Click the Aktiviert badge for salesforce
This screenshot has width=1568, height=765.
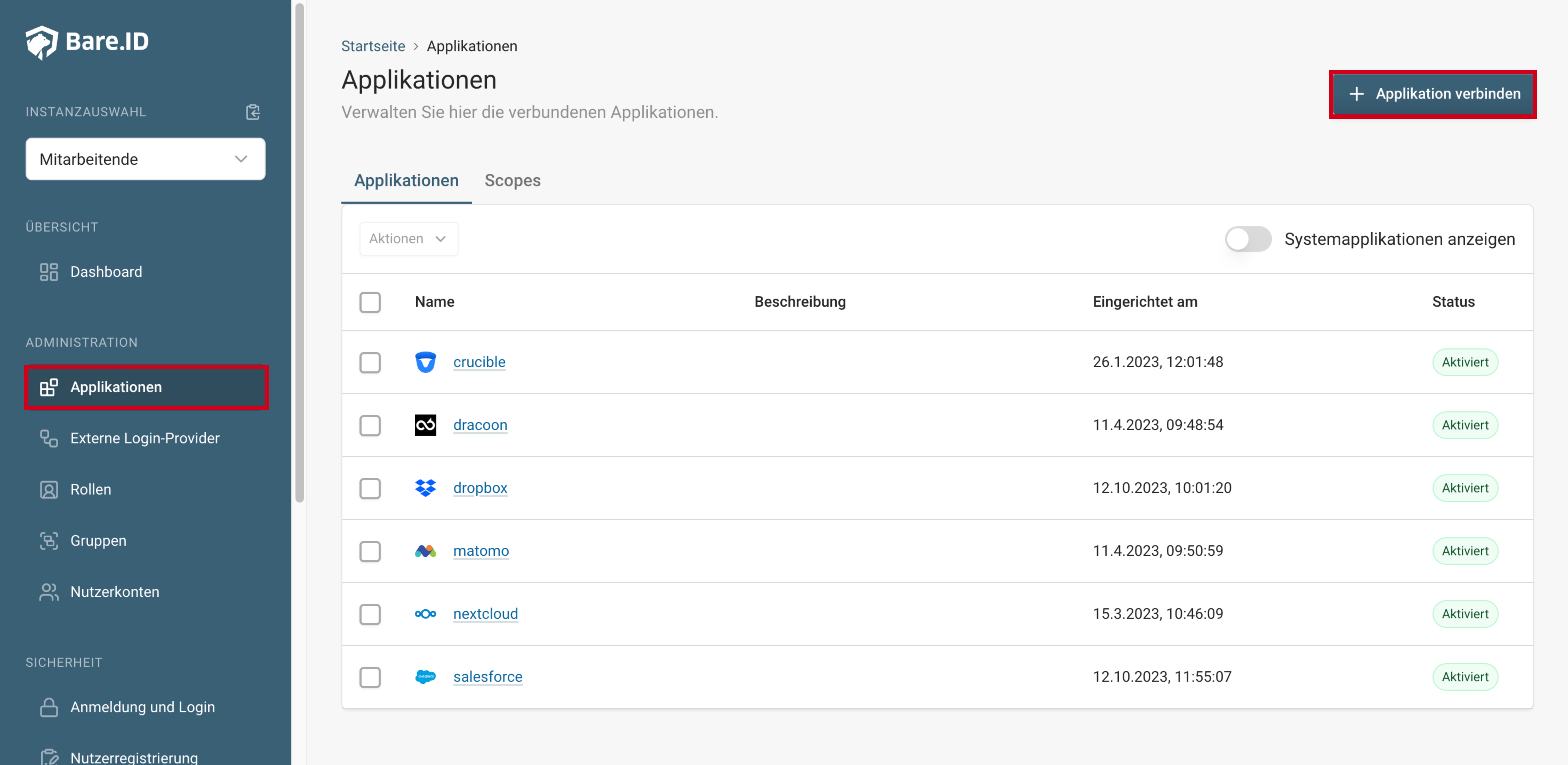[x=1465, y=677]
